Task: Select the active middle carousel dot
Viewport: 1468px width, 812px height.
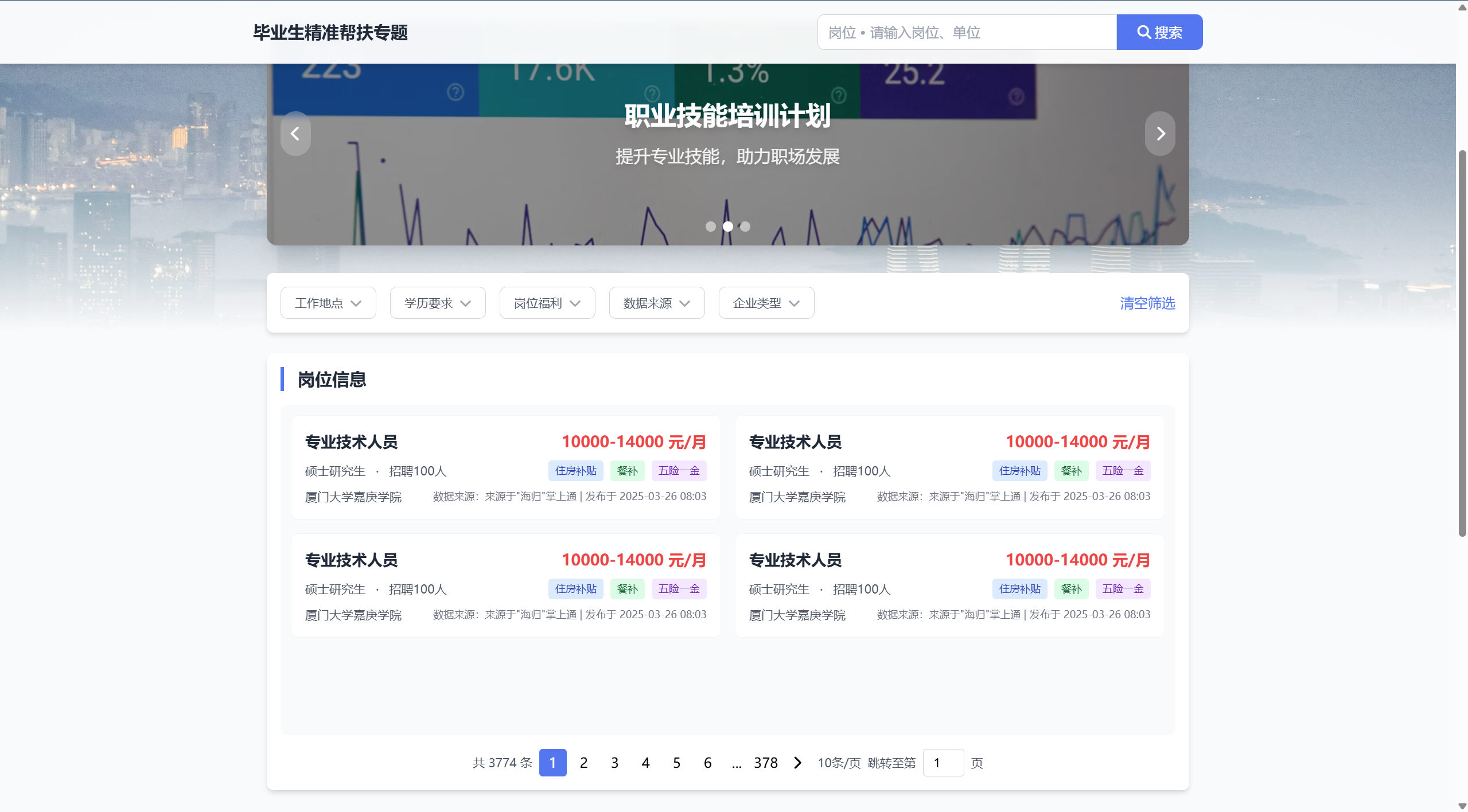Action: pyautogui.click(x=727, y=227)
